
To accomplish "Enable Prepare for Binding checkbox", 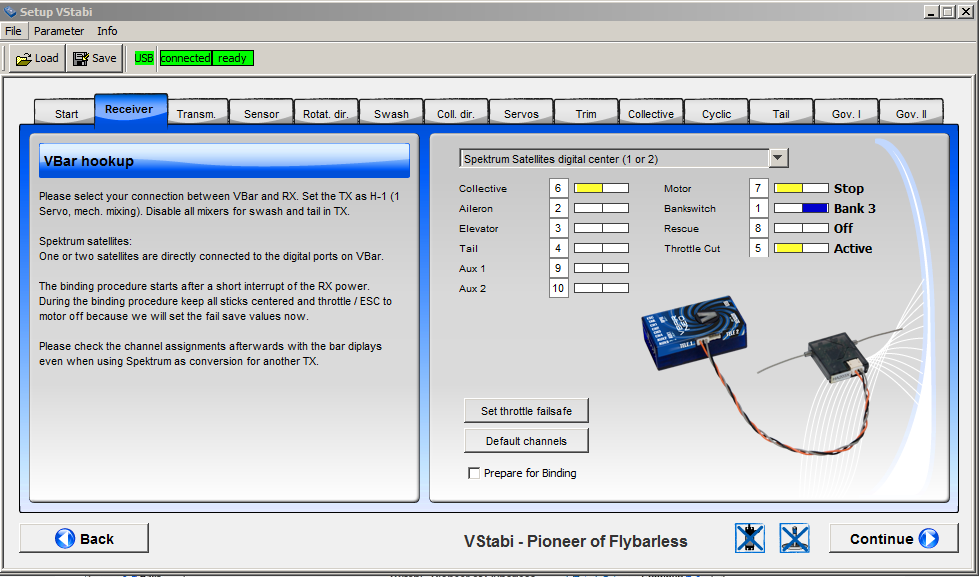I will coord(474,473).
